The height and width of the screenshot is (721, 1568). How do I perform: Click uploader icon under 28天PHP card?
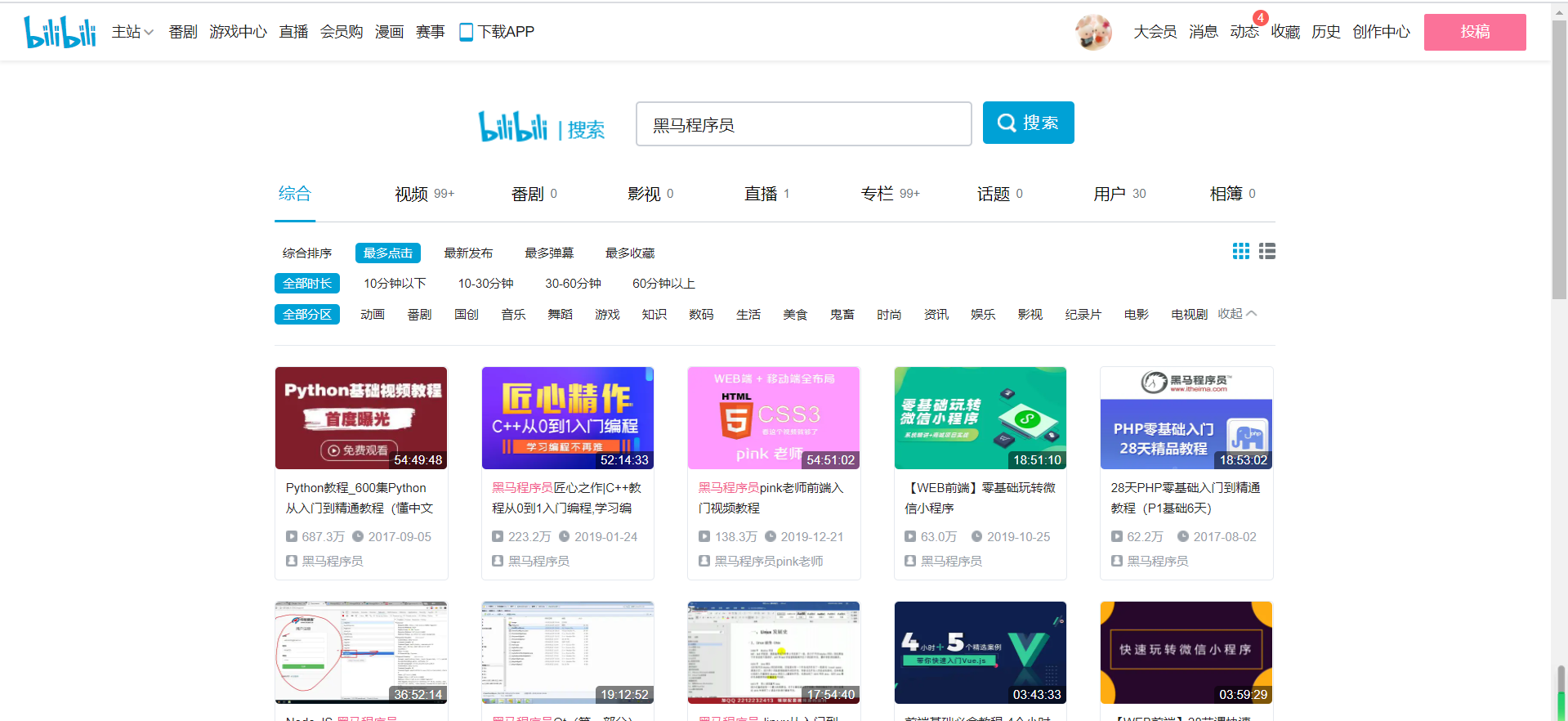(x=1117, y=561)
